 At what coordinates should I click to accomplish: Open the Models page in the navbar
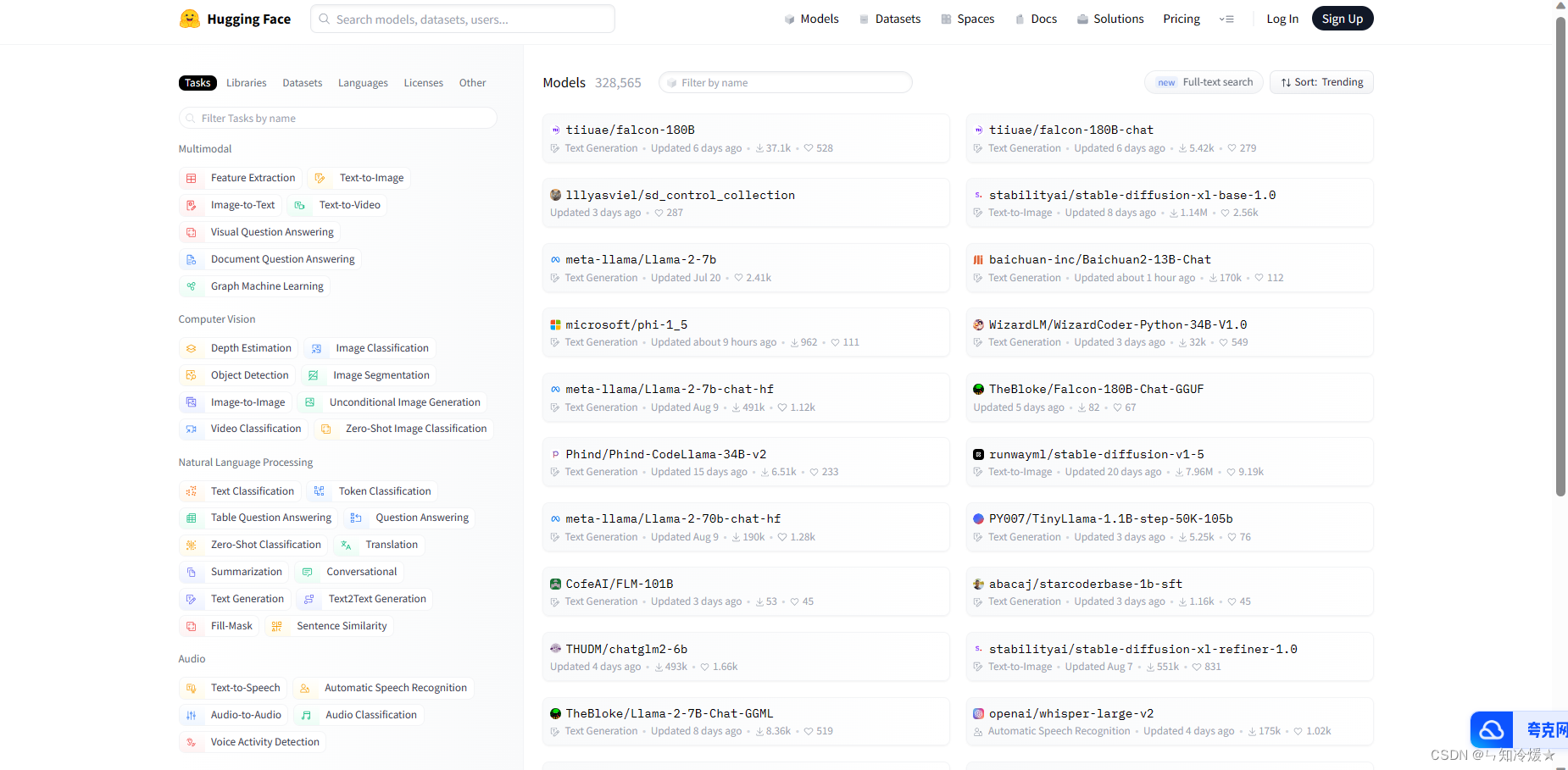point(811,19)
